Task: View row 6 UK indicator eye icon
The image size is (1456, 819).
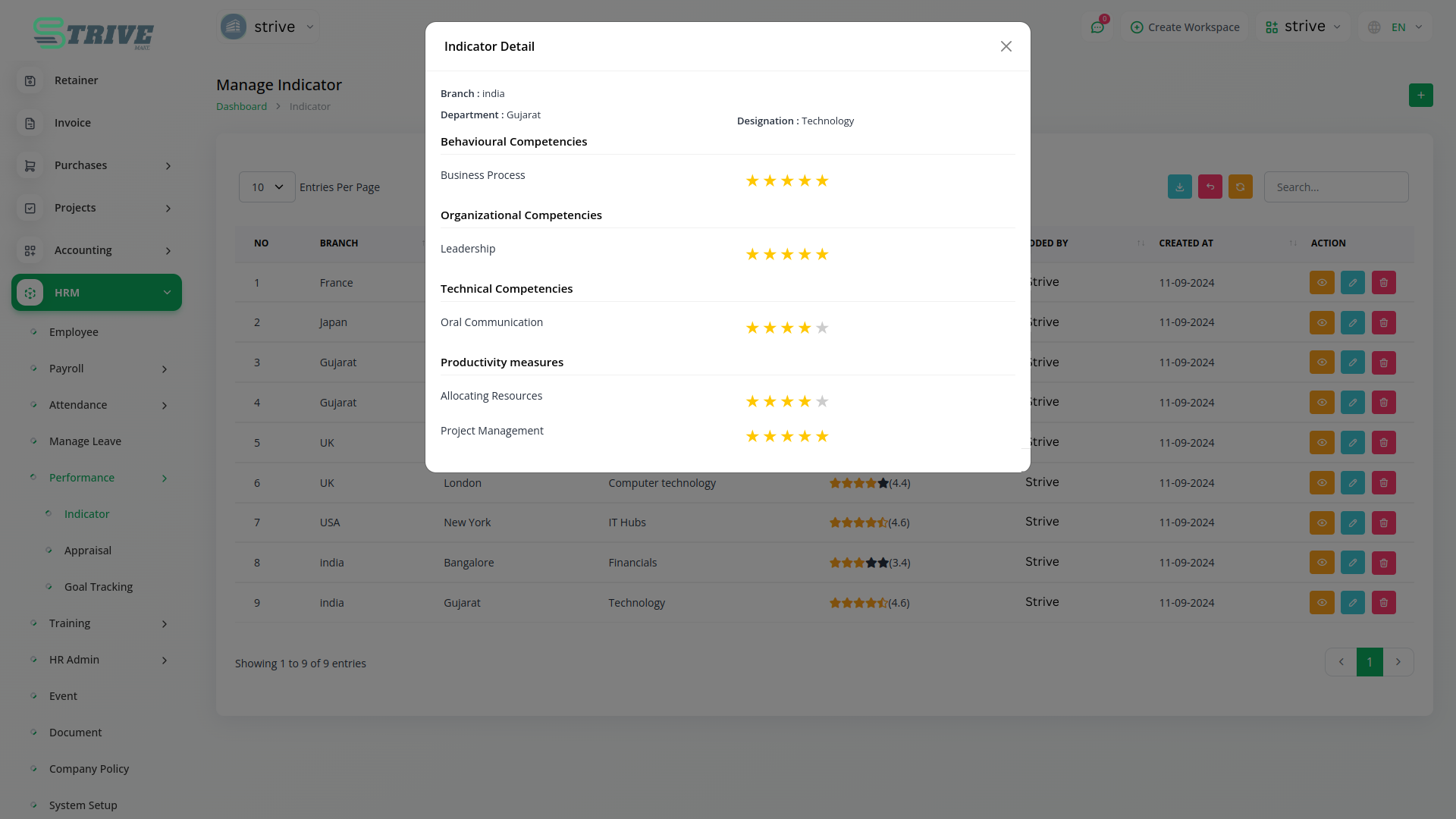Action: [x=1321, y=483]
